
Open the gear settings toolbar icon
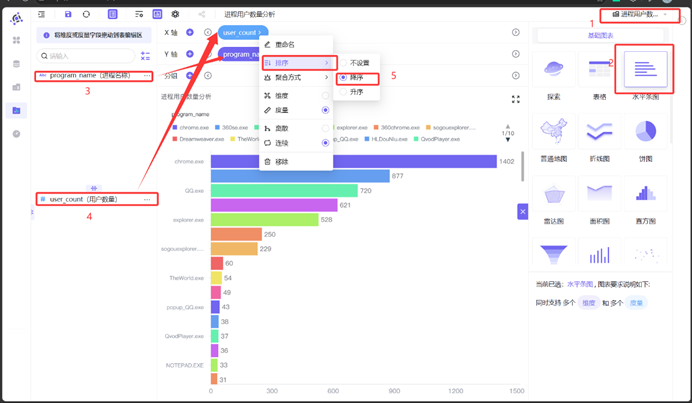click(175, 14)
